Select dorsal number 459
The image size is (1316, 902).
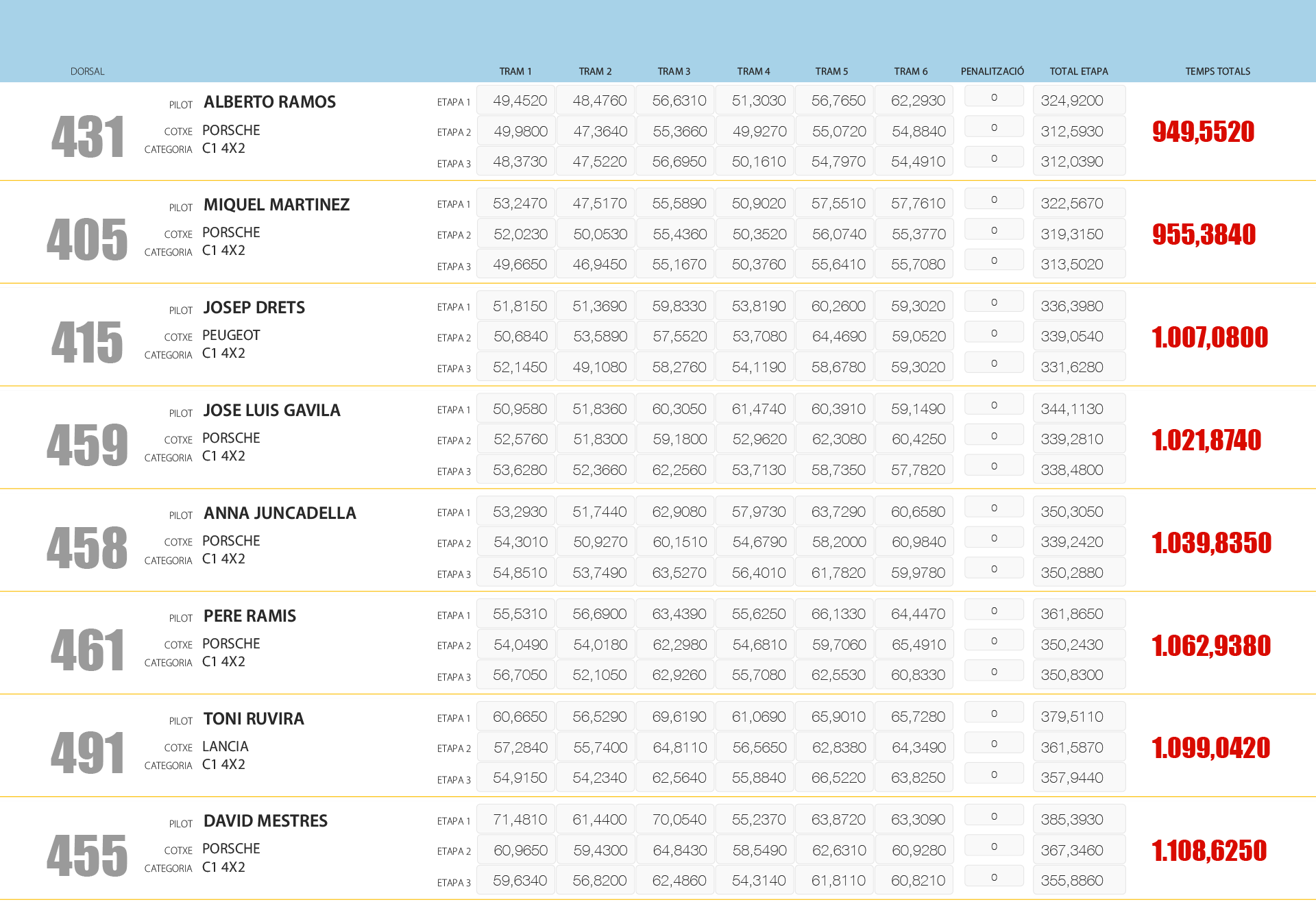coord(88,446)
